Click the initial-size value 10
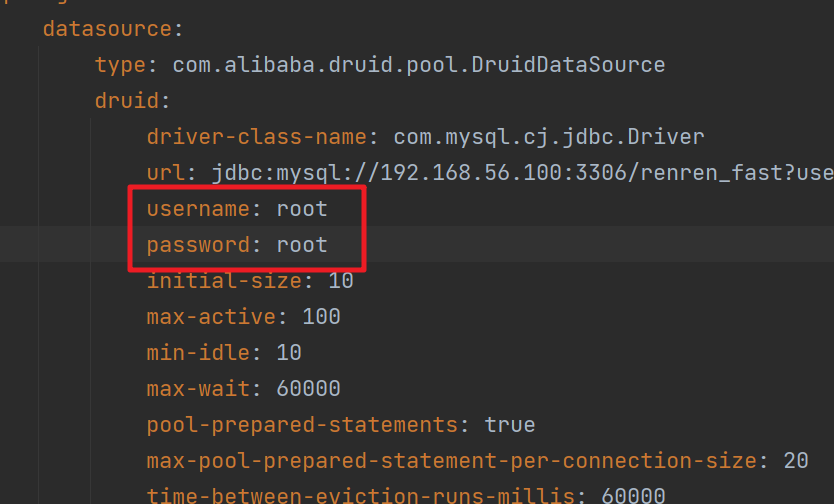This screenshot has height=504, width=834. point(341,281)
